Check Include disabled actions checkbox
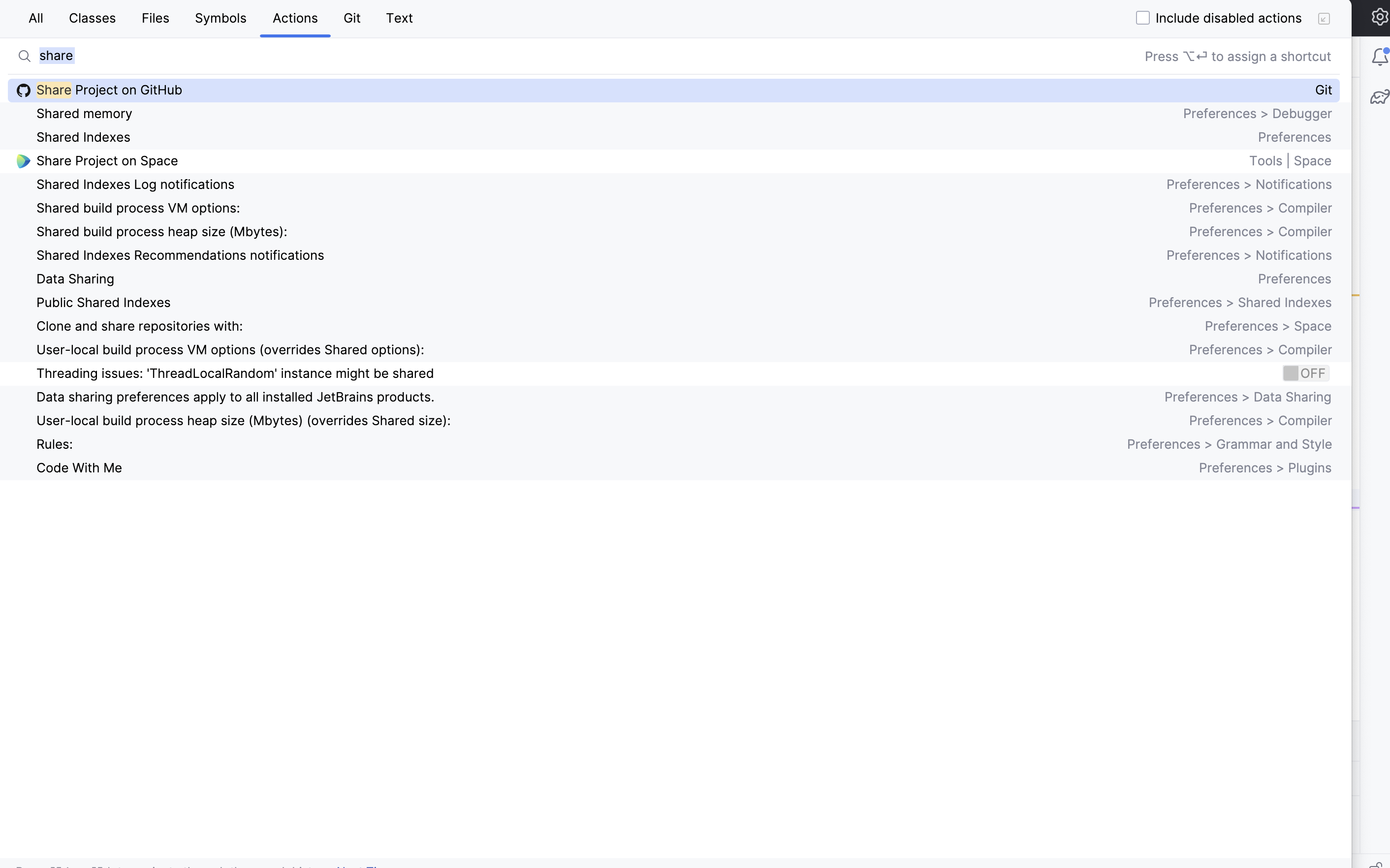The image size is (1390, 868). (1142, 18)
